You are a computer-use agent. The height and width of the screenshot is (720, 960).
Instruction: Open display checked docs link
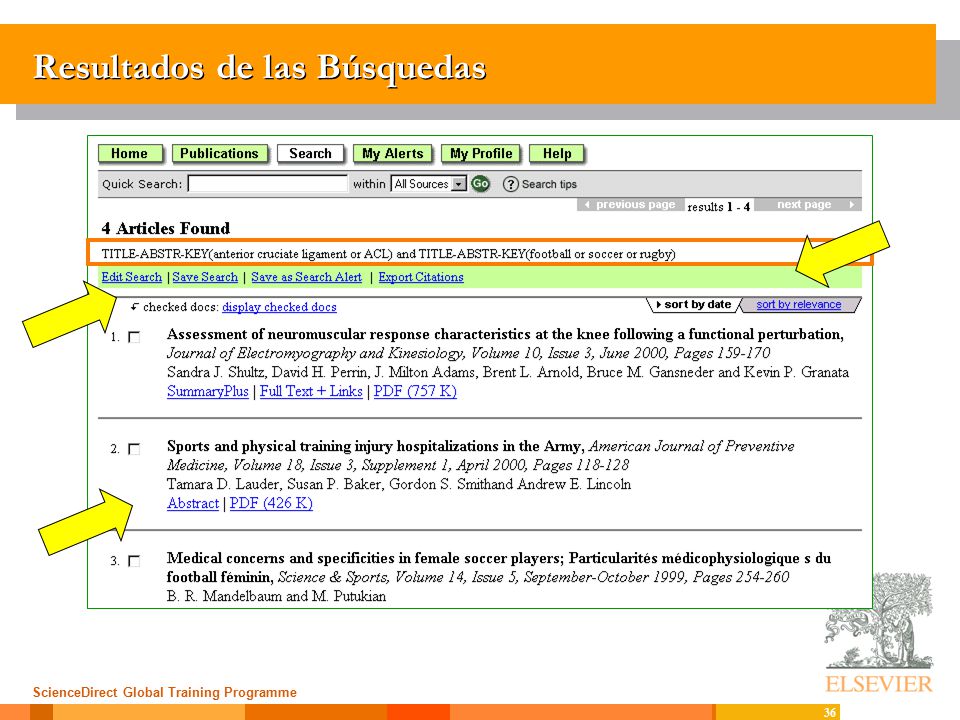point(279,307)
